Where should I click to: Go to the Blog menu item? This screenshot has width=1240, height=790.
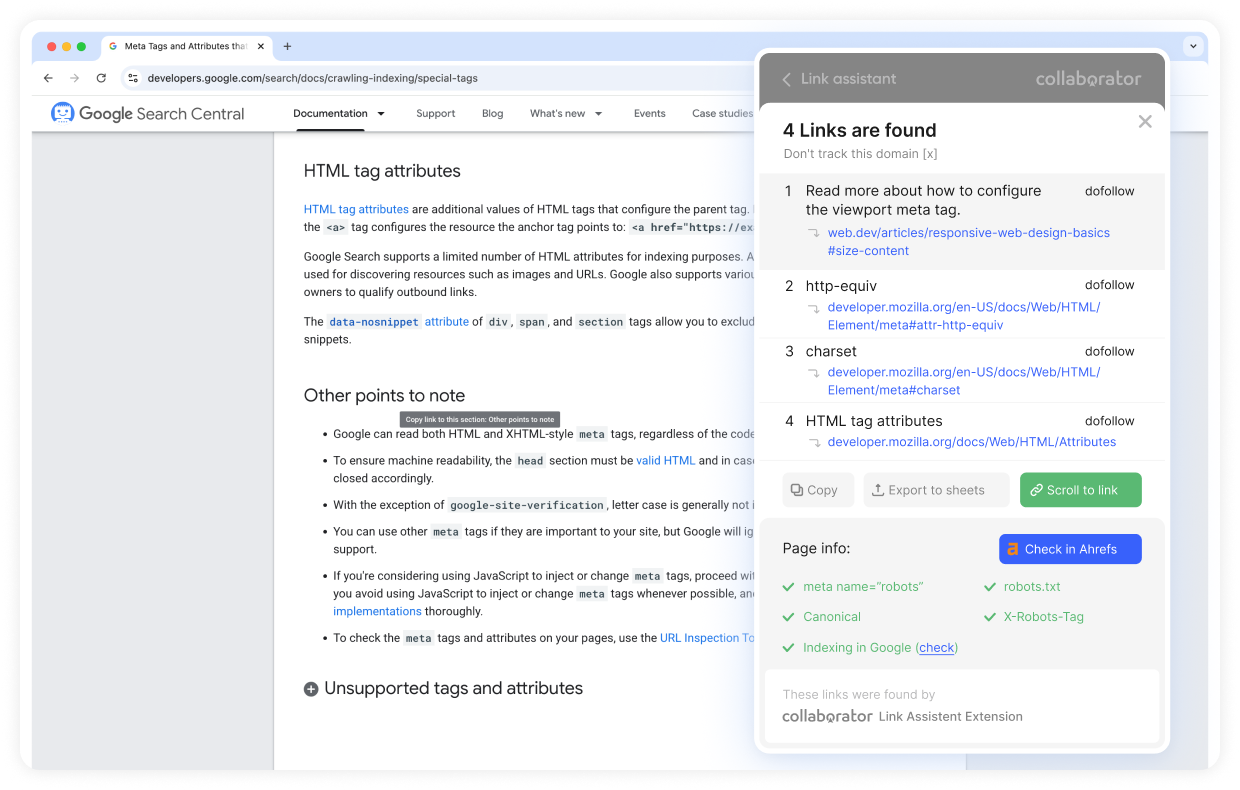pyautogui.click(x=492, y=113)
